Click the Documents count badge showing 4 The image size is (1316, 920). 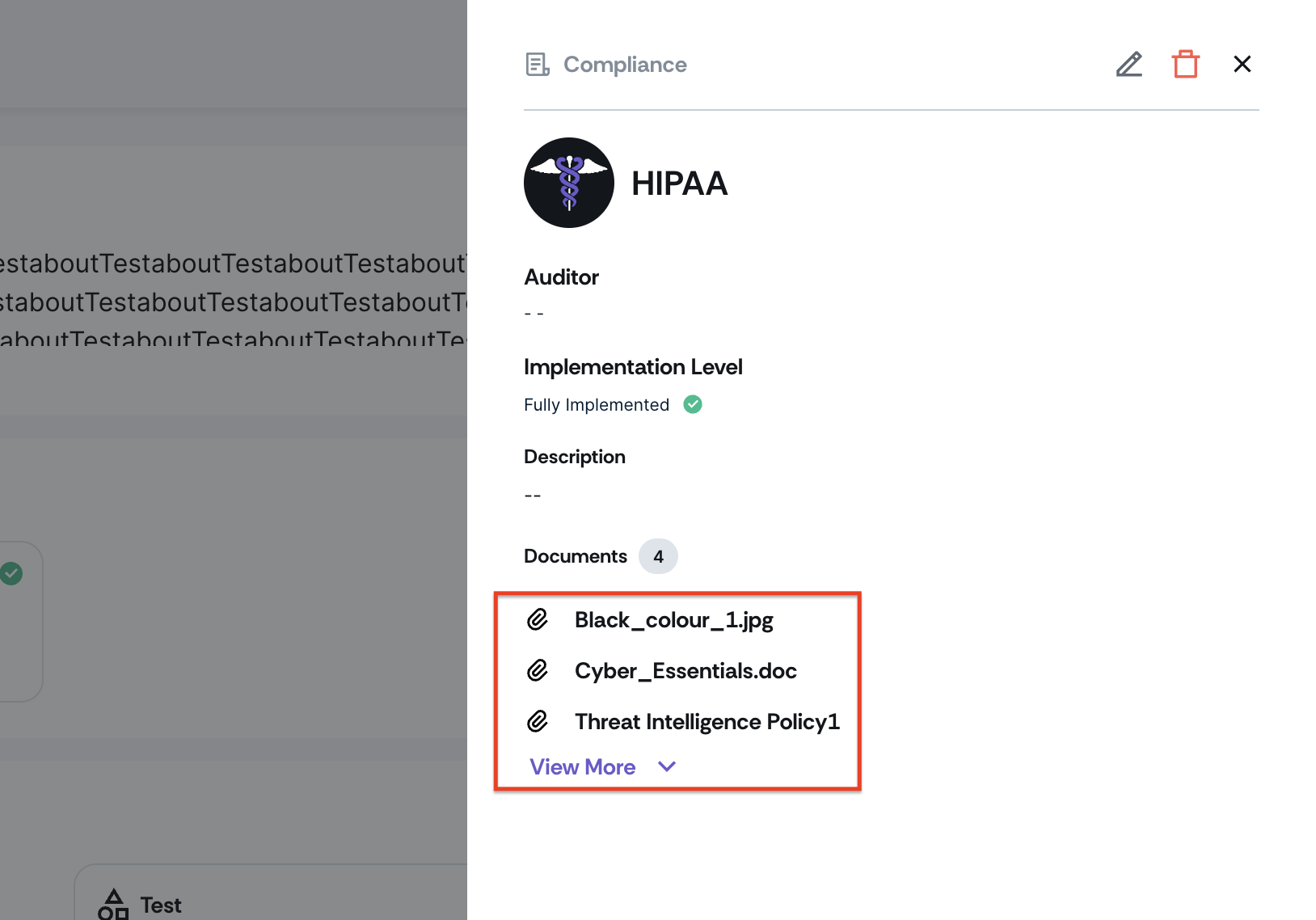(658, 556)
